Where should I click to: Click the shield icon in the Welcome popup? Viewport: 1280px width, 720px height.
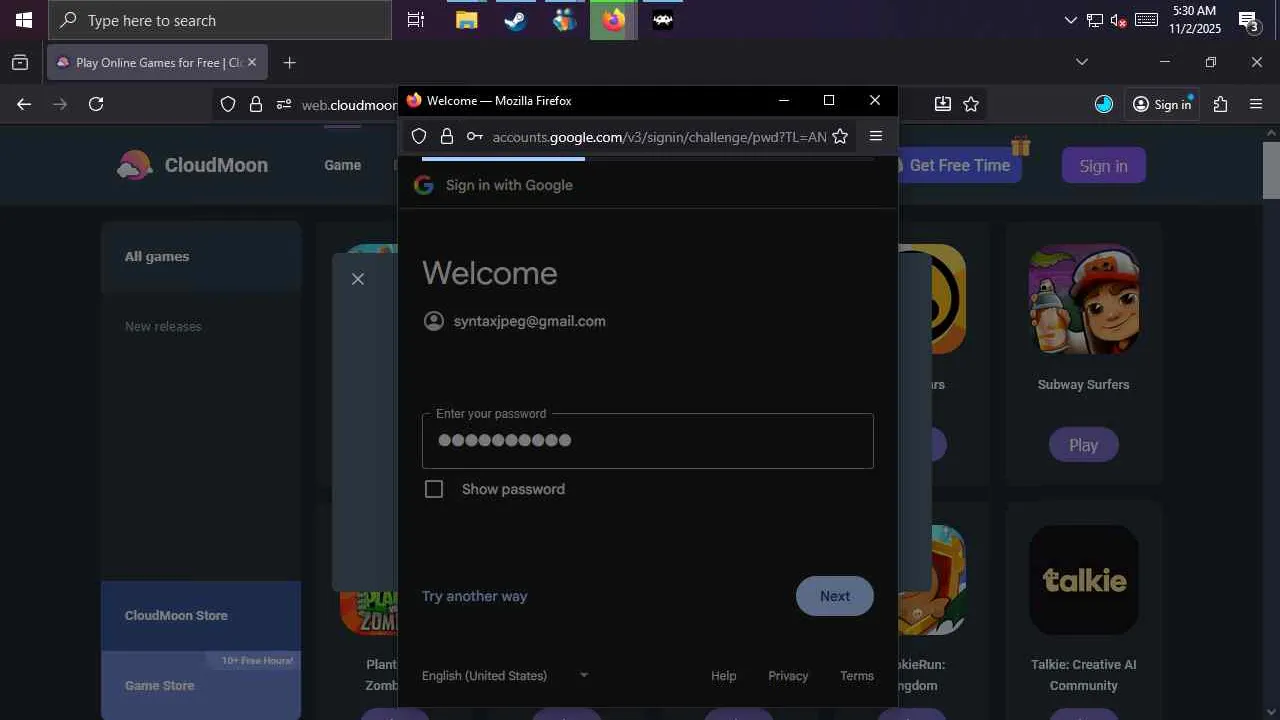click(x=419, y=137)
